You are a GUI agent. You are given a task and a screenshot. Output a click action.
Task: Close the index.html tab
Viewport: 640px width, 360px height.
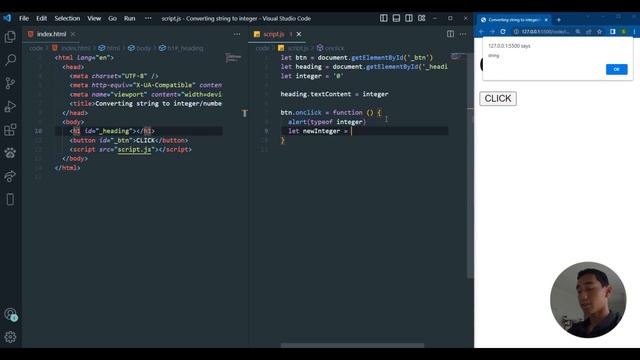[x=73, y=34]
